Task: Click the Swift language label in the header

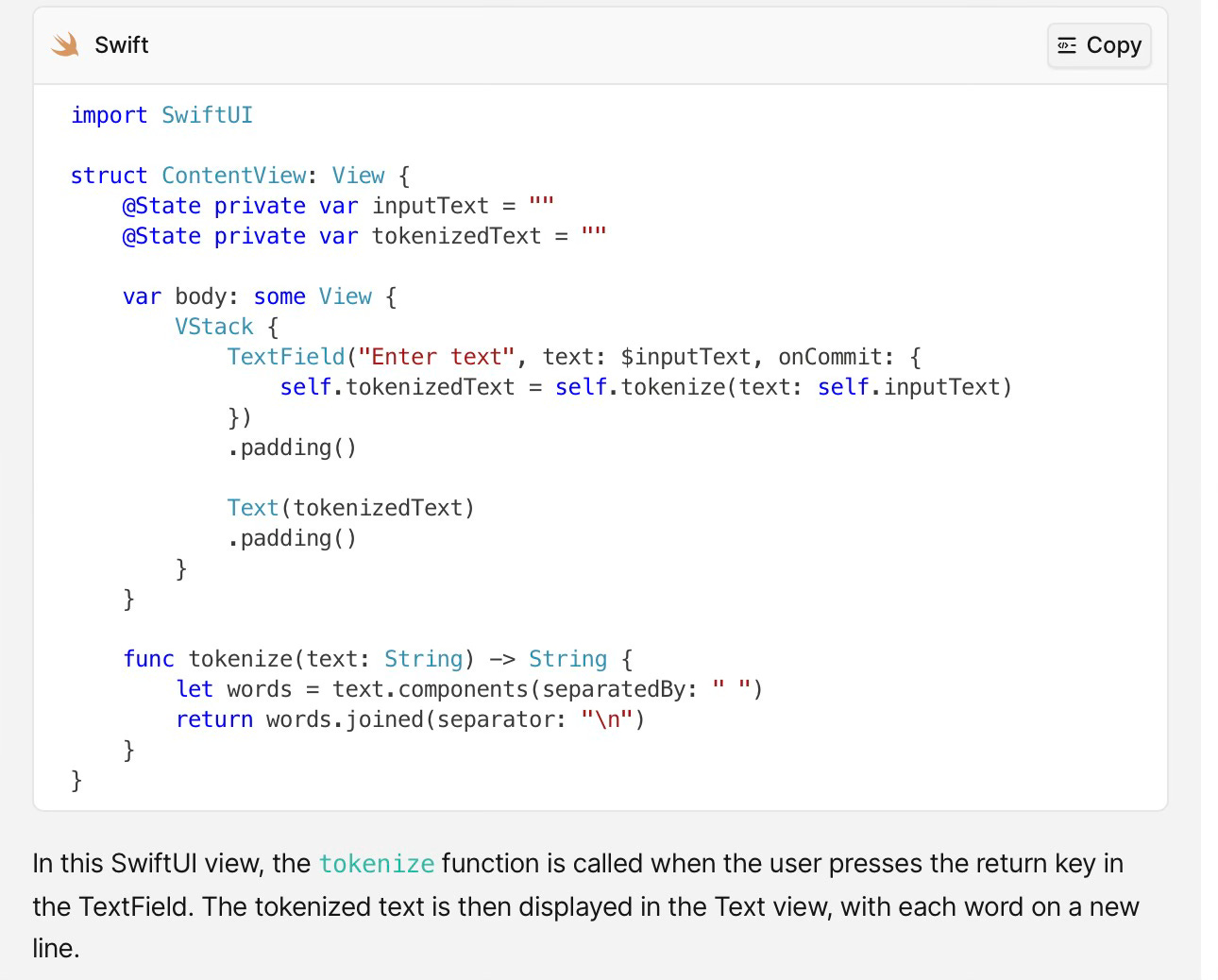Action: 121,44
